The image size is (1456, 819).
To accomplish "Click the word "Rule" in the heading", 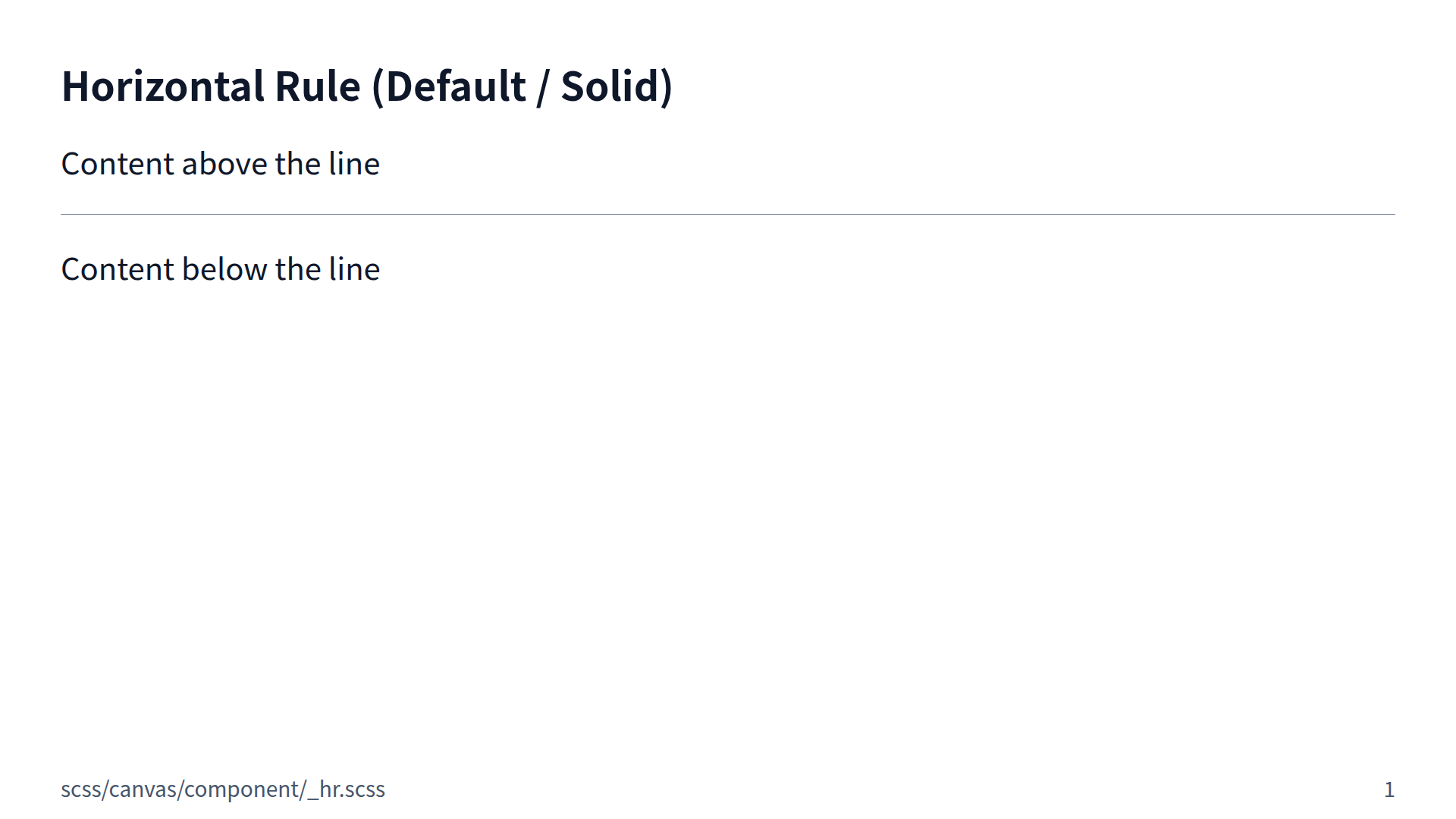I will (x=317, y=86).
